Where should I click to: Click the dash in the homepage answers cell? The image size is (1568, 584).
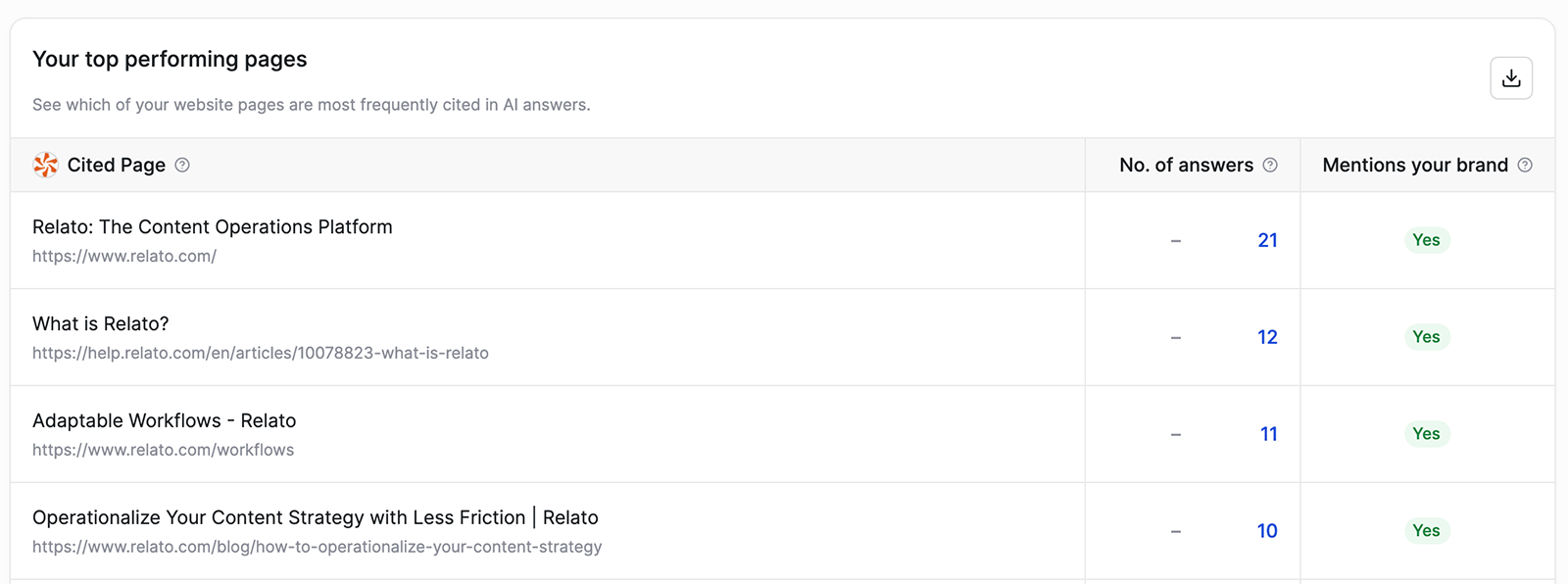pos(1175,240)
